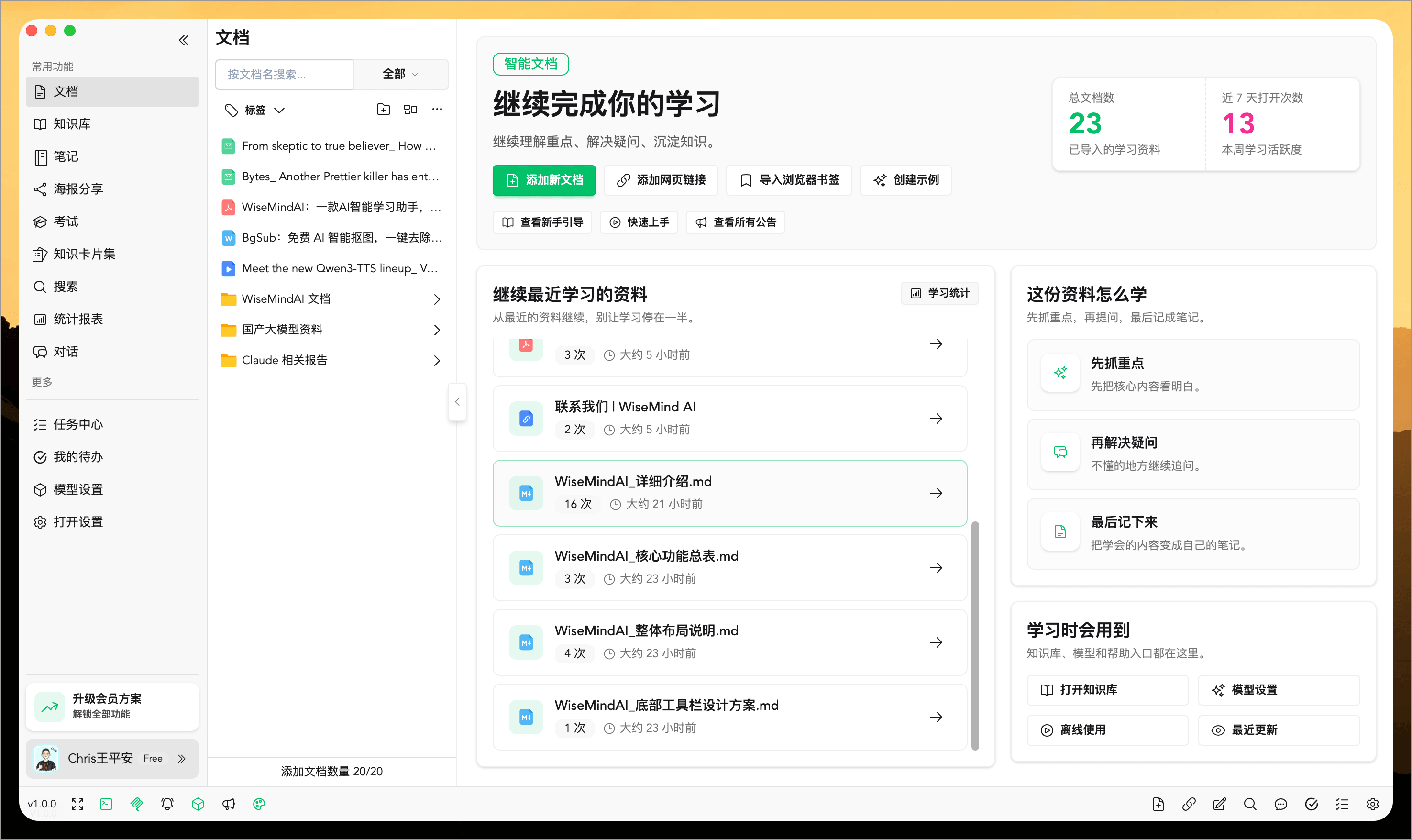Collapse the left sidebar with the double-chevron

tap(184, 40)
